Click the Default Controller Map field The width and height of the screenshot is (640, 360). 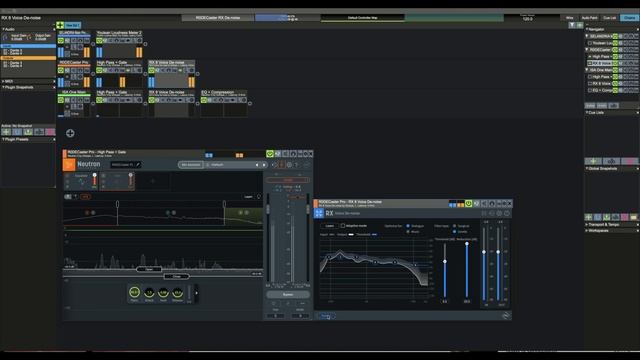[362, 18]
